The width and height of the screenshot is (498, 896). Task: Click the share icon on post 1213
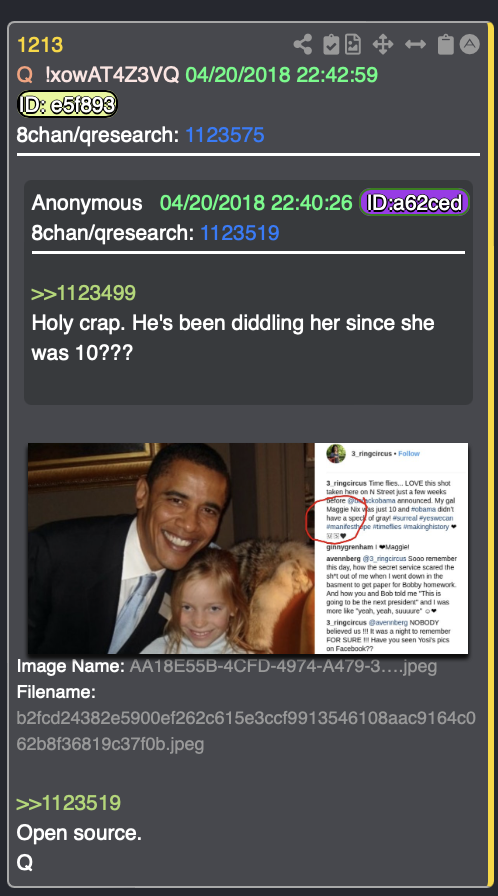pos(303,45)
